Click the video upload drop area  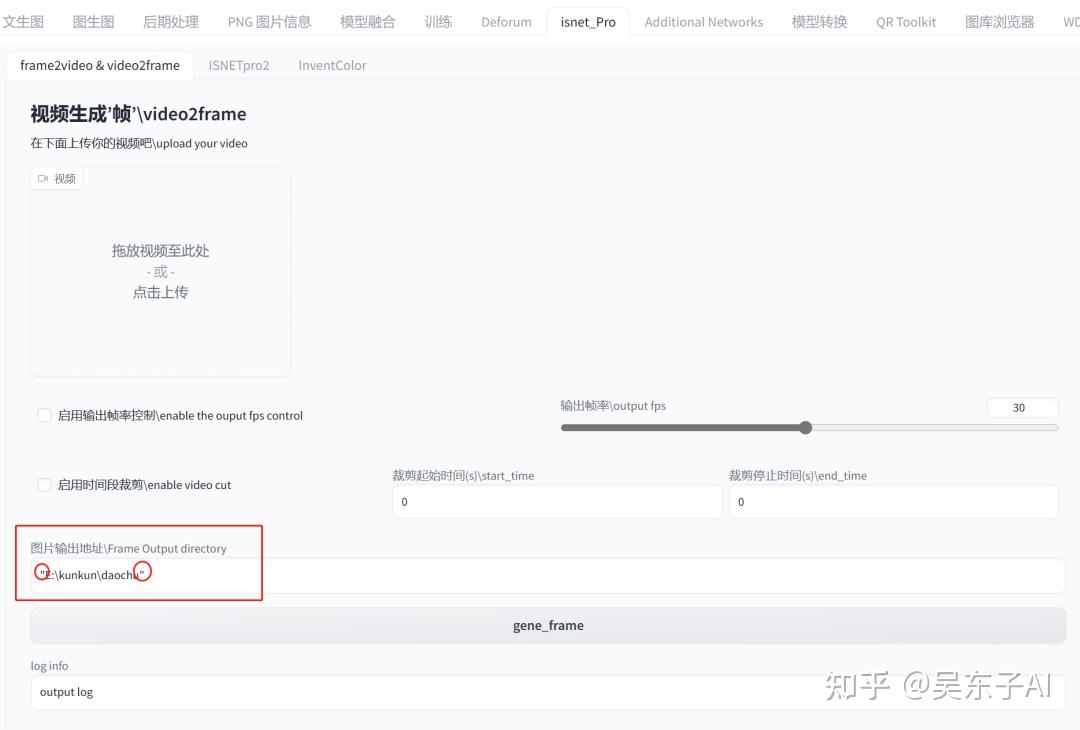pos(160,272)
